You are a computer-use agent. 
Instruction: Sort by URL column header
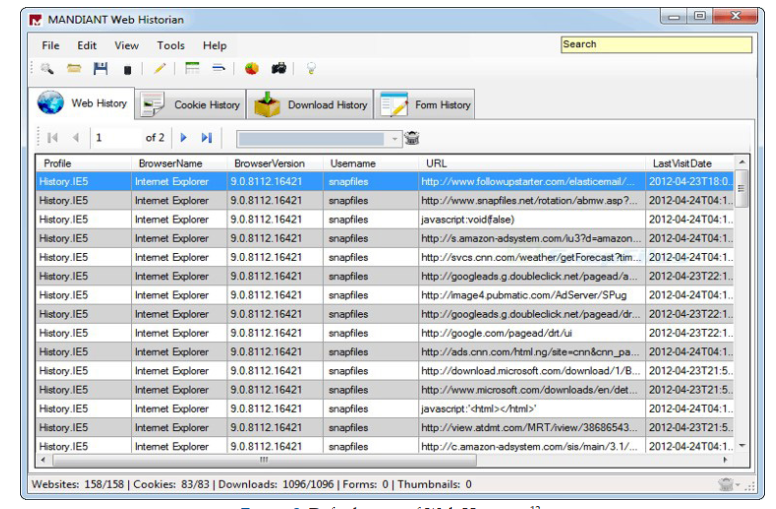[532, 163]
